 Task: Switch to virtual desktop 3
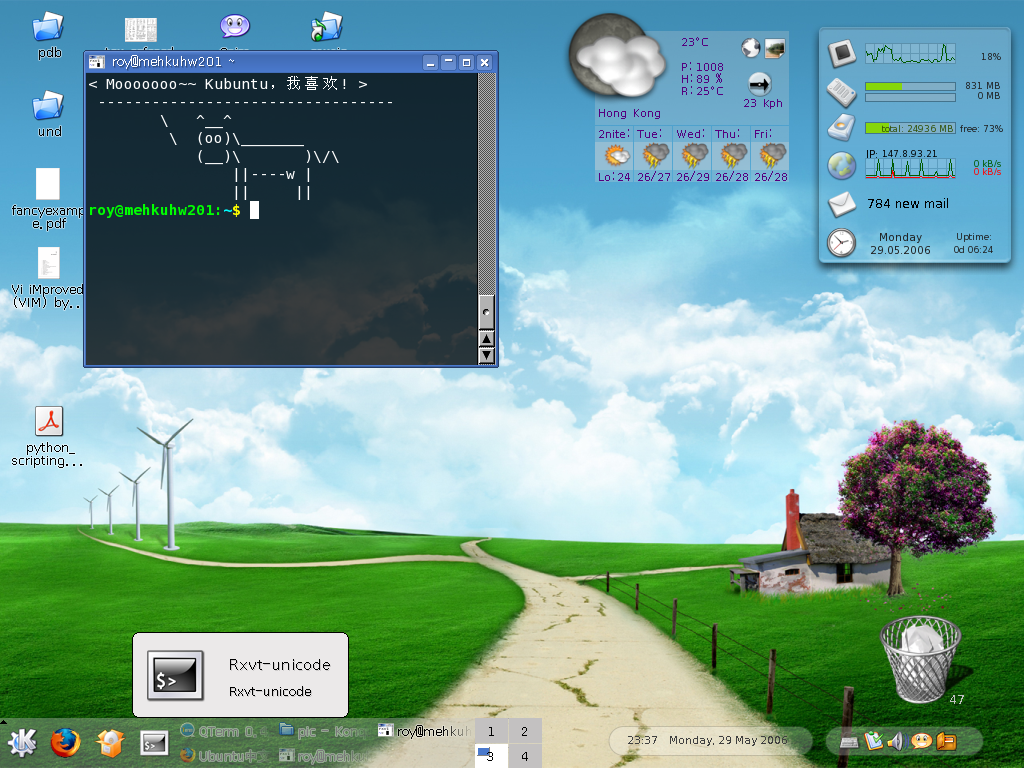pos(491,756)
